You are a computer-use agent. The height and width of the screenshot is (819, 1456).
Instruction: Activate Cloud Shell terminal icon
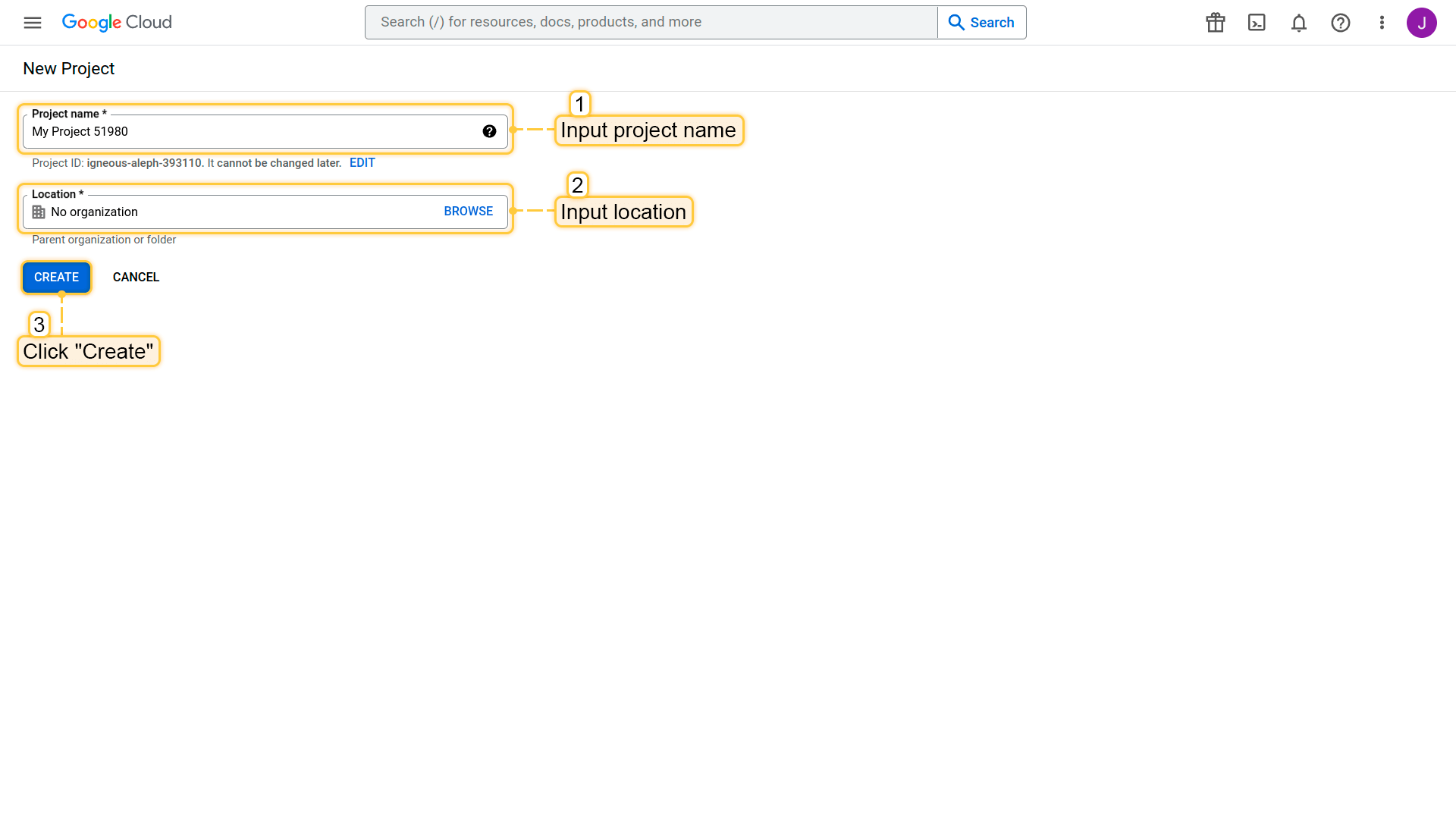click(1257, 23)
